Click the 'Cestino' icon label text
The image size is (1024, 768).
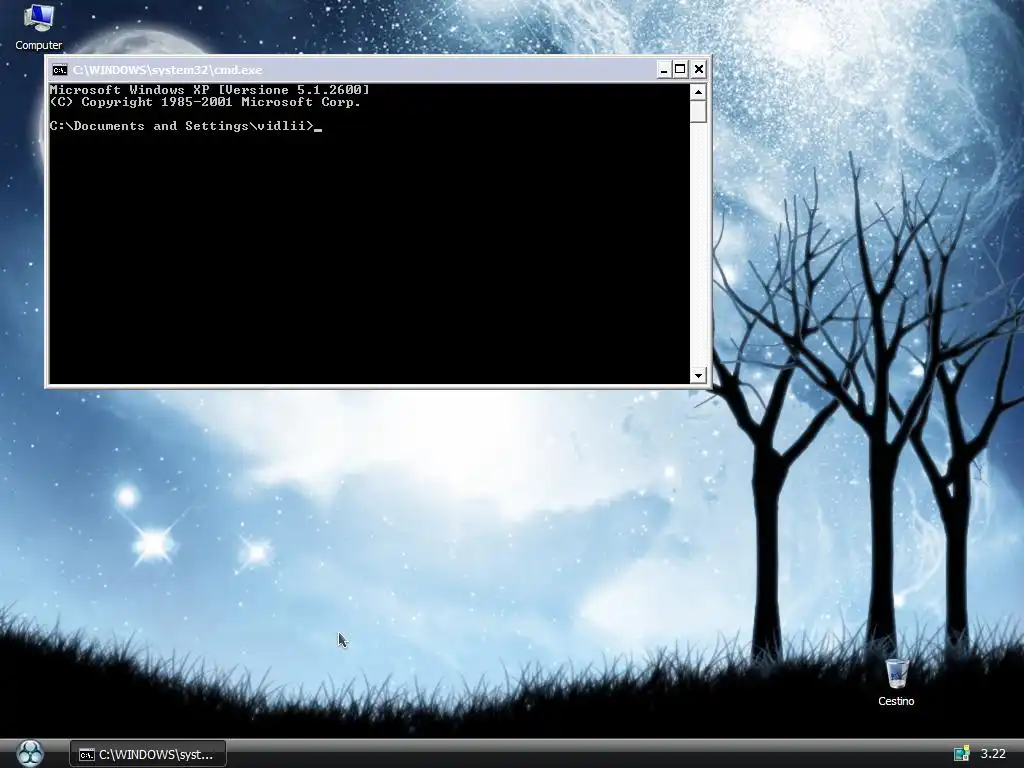tap(896, 701)
